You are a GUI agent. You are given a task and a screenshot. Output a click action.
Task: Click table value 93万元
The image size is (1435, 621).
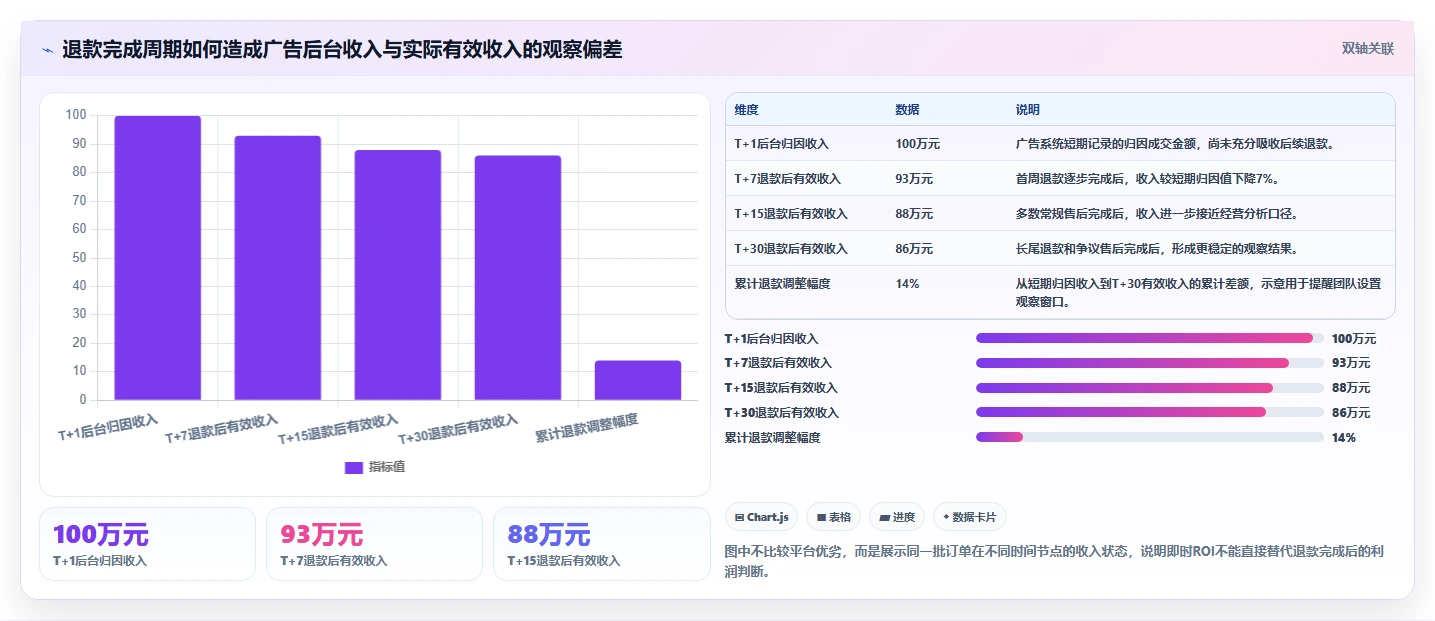(x=914, y=179)
